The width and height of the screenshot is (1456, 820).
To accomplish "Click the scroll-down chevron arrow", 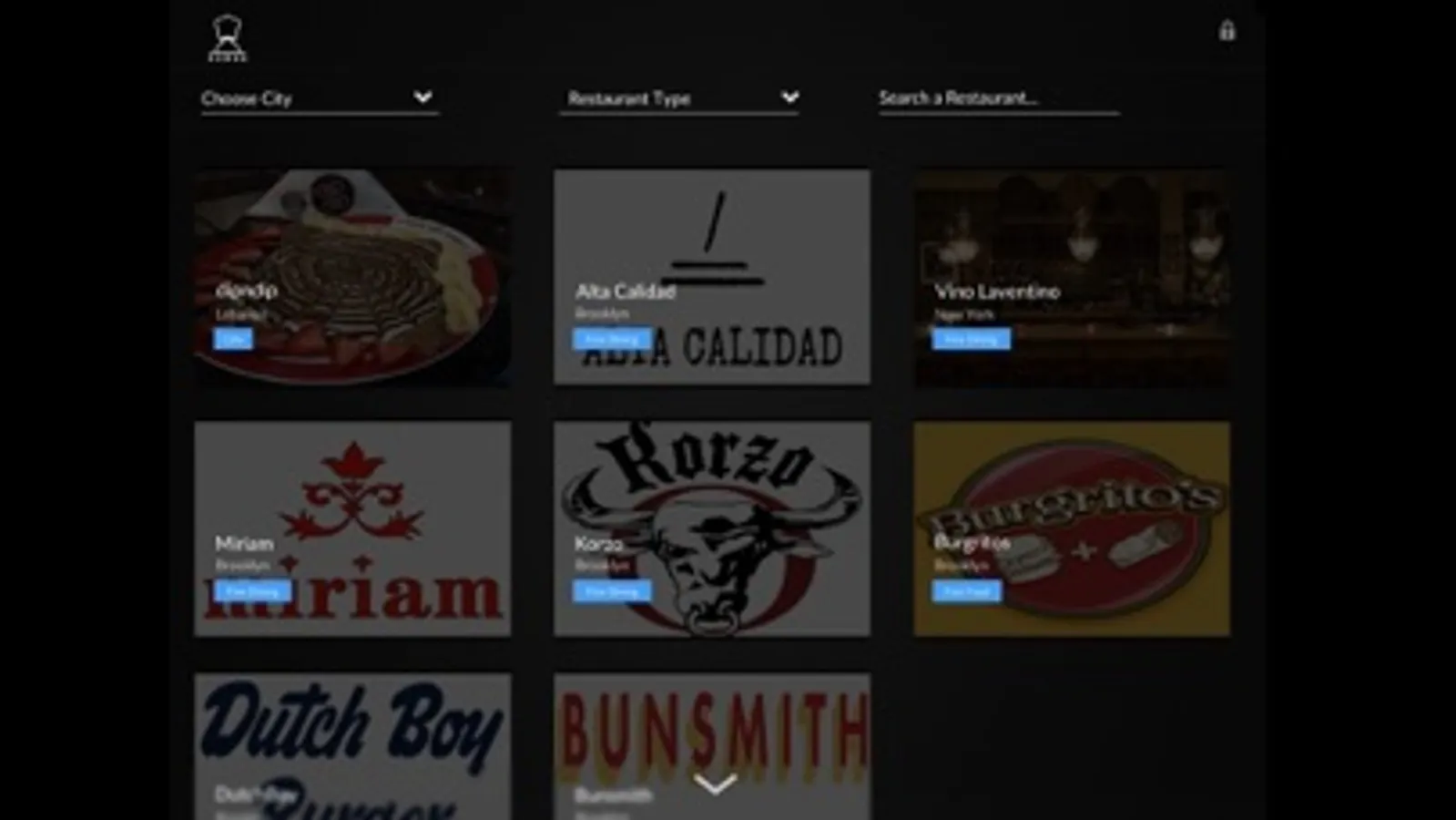I will [x=715, y=784].
